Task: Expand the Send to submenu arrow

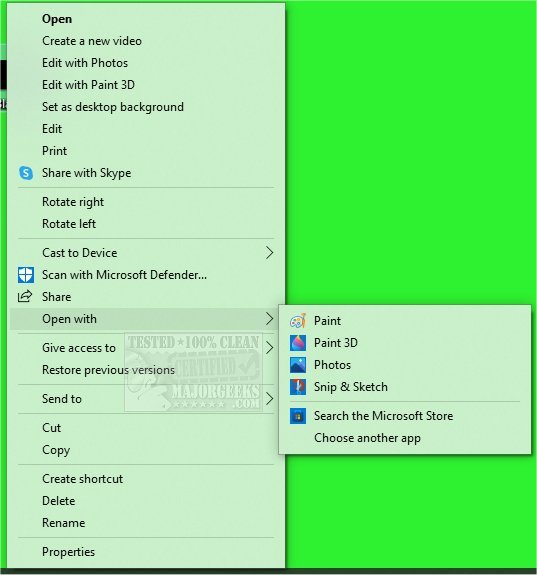Action: pos(270,399)
